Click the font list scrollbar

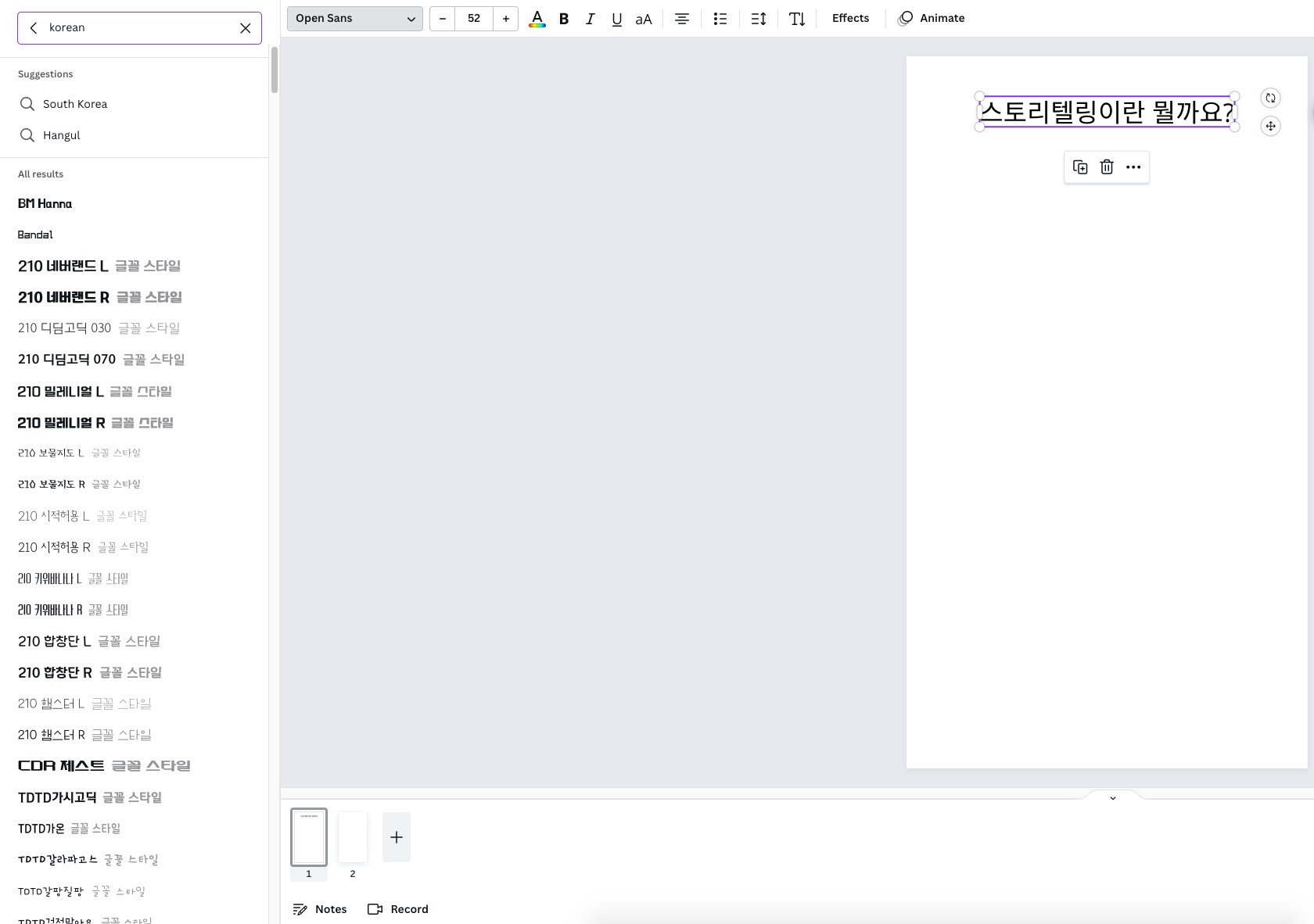coord(275,70)
